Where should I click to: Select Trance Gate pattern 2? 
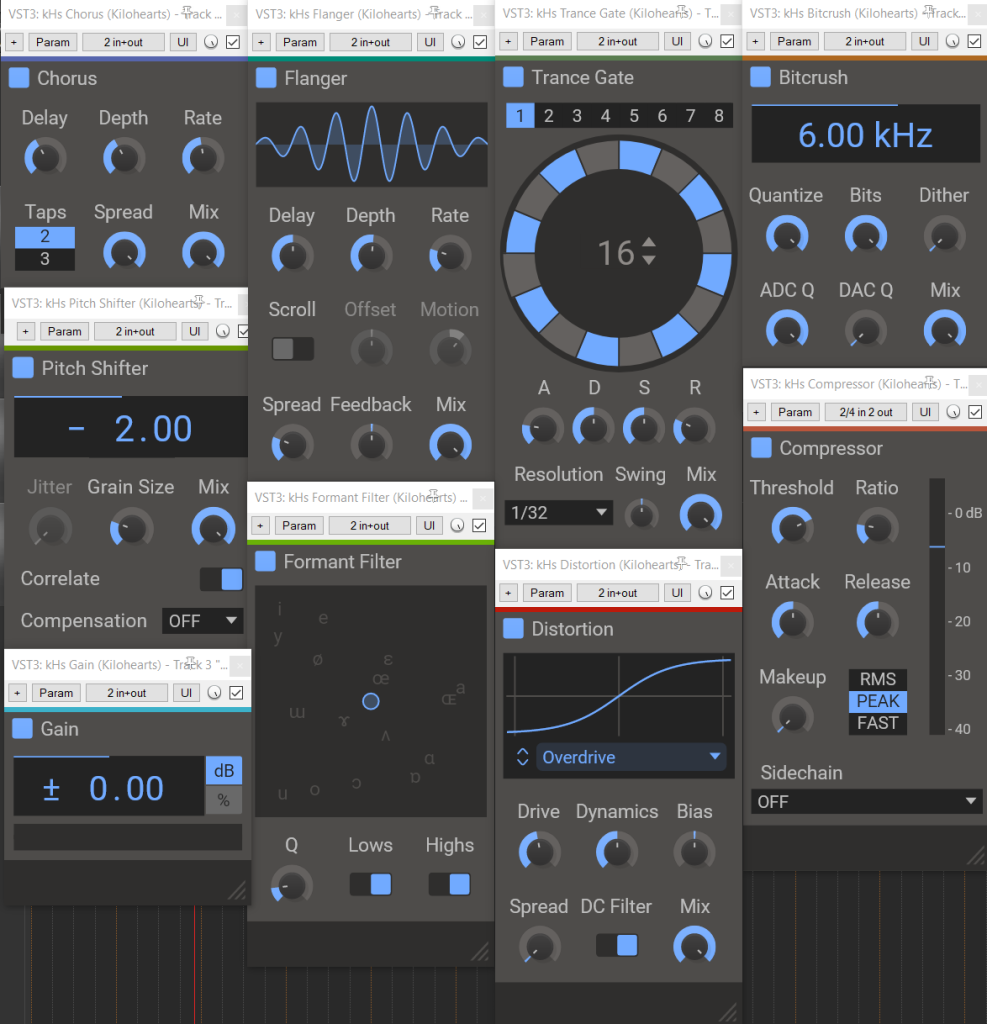(x=549, y=116)
